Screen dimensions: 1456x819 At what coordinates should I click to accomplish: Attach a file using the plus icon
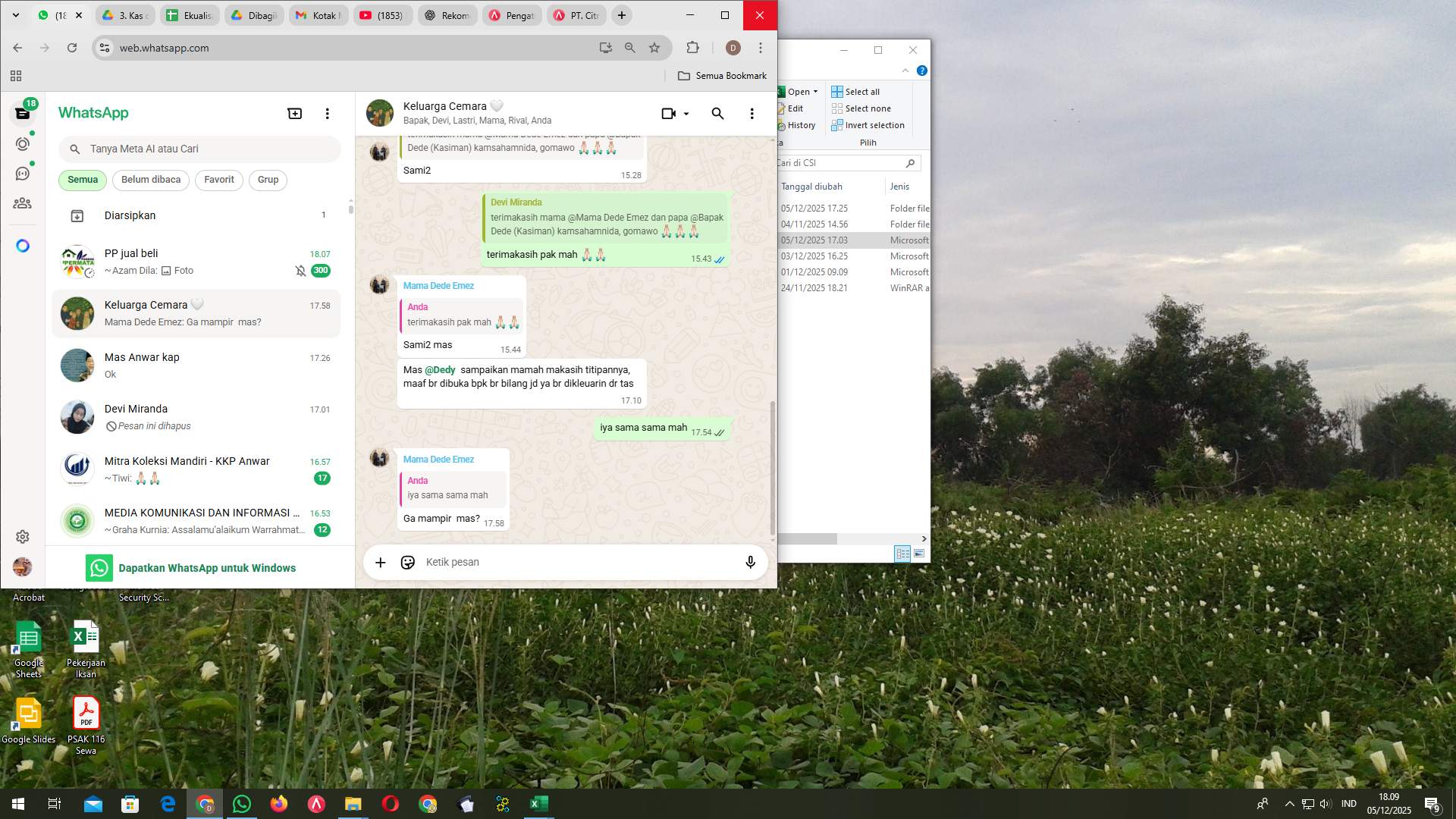[x=381, y=562]
